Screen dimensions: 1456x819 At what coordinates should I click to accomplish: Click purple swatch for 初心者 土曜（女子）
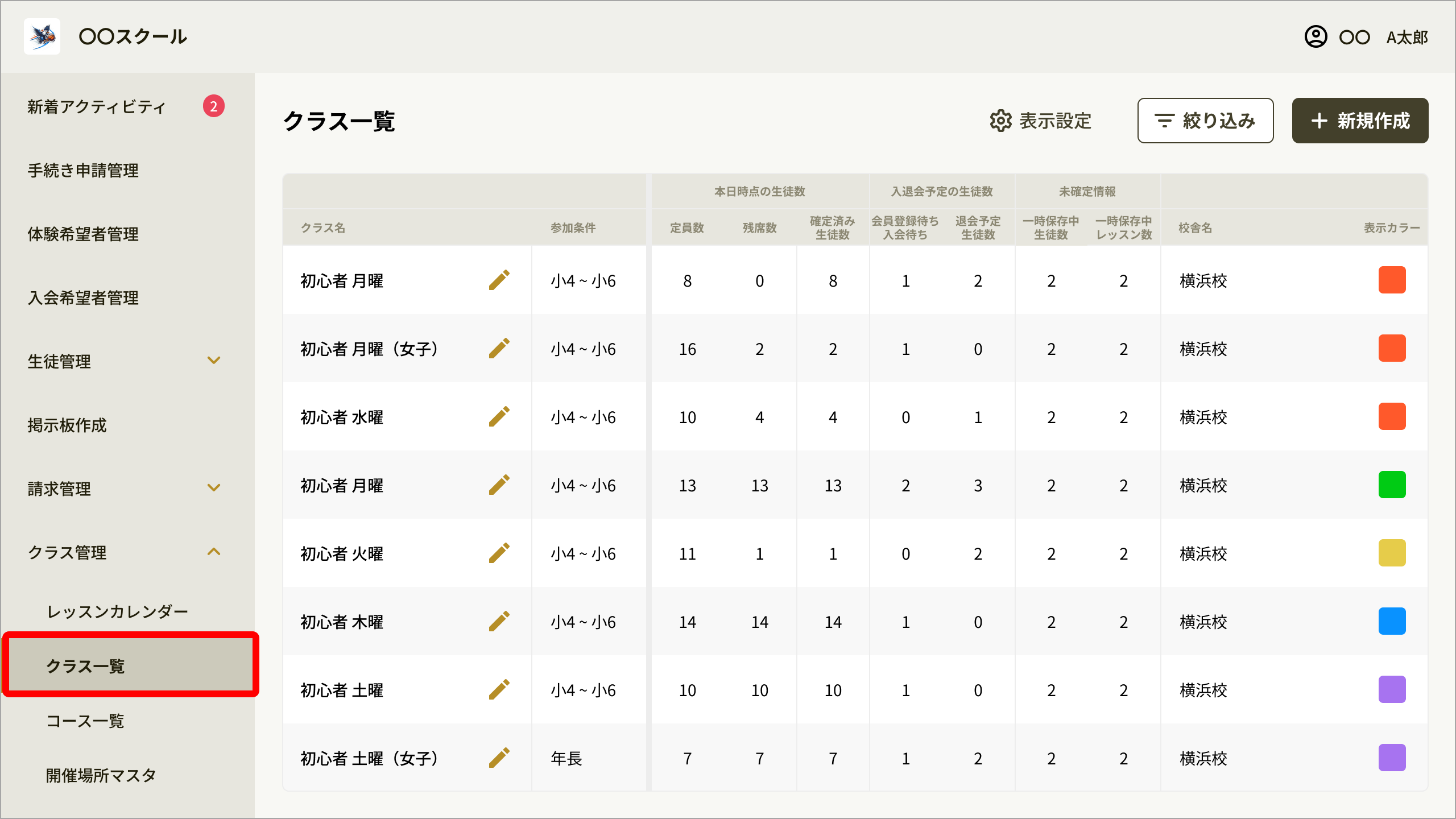[1392, 758]
